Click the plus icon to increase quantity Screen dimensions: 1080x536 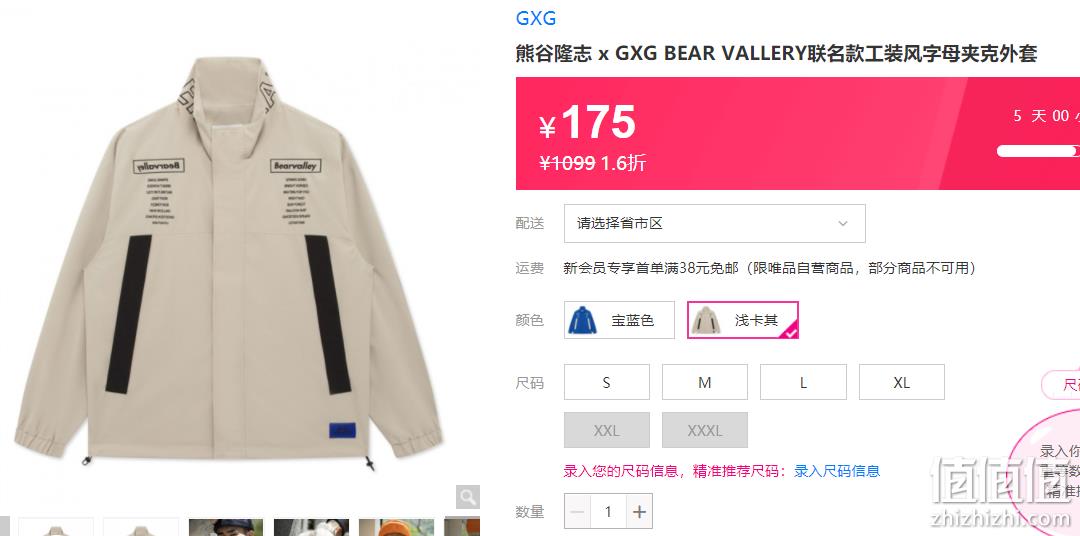(x=639, y=512)
